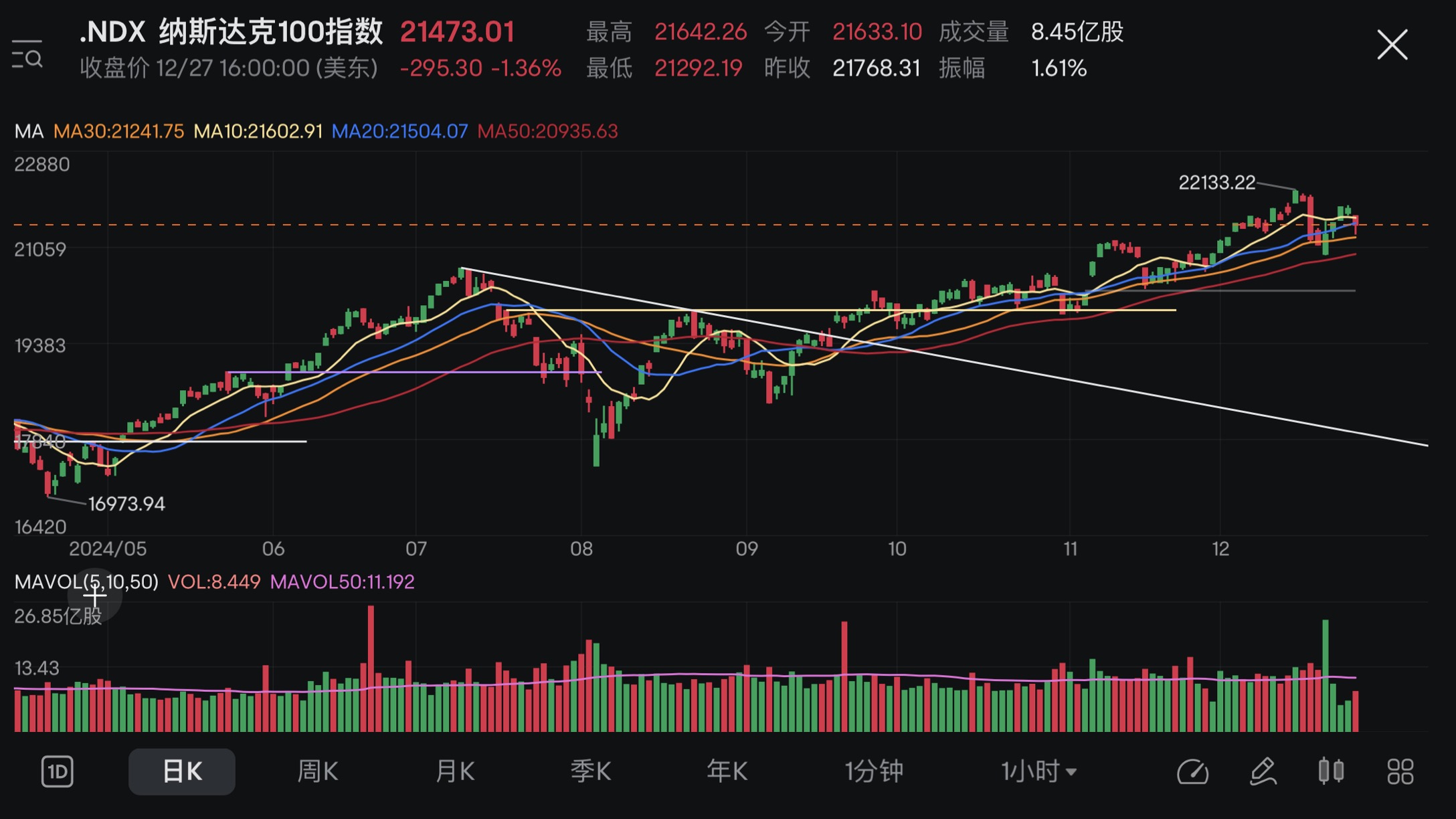
Task: Tap the -295.30 -1.36% change text
Action: coord(480,68)
